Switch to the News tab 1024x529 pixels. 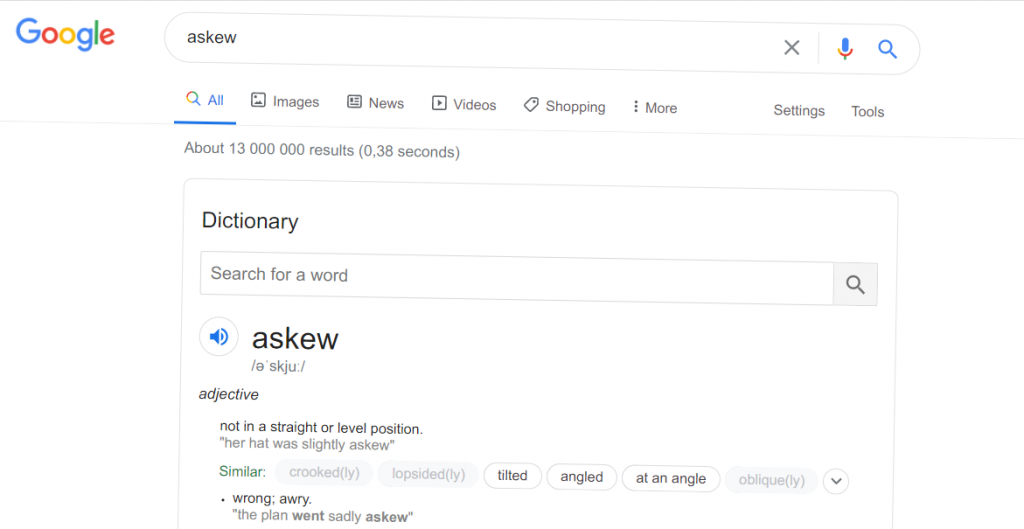point(376,103)
